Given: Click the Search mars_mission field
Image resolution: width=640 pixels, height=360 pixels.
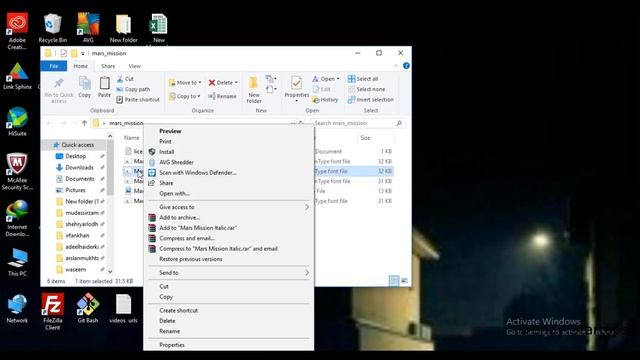Looking at the screenshot, I should pos(358,123).
